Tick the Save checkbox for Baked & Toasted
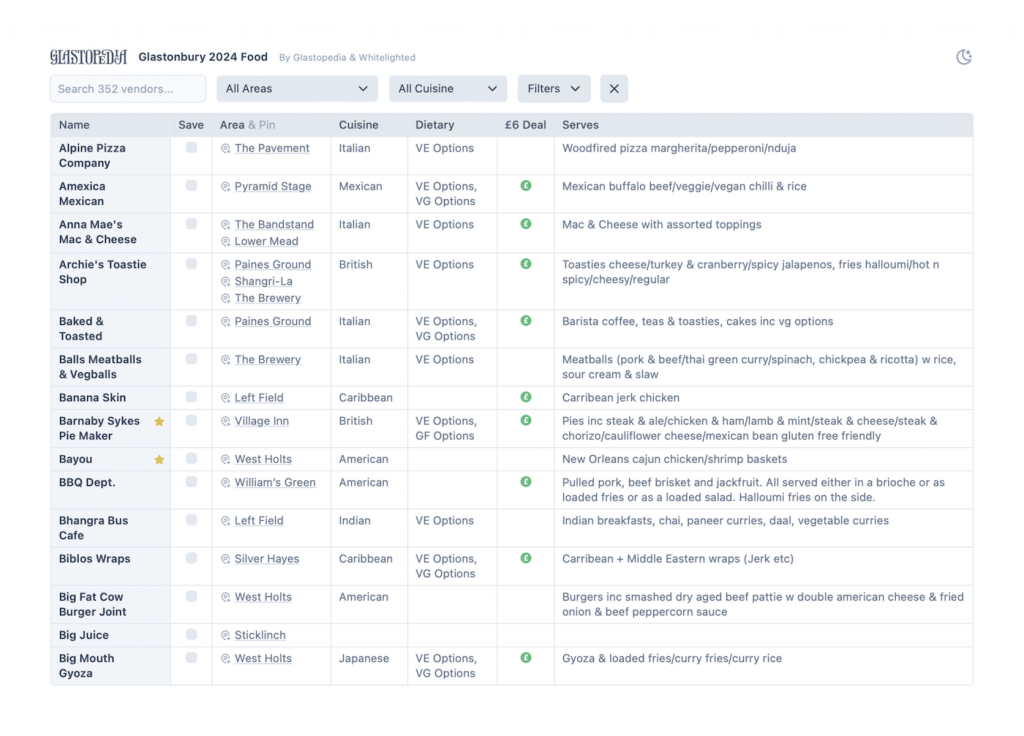The height and width of the screenshot is (736, 1024). pos(191,321)
